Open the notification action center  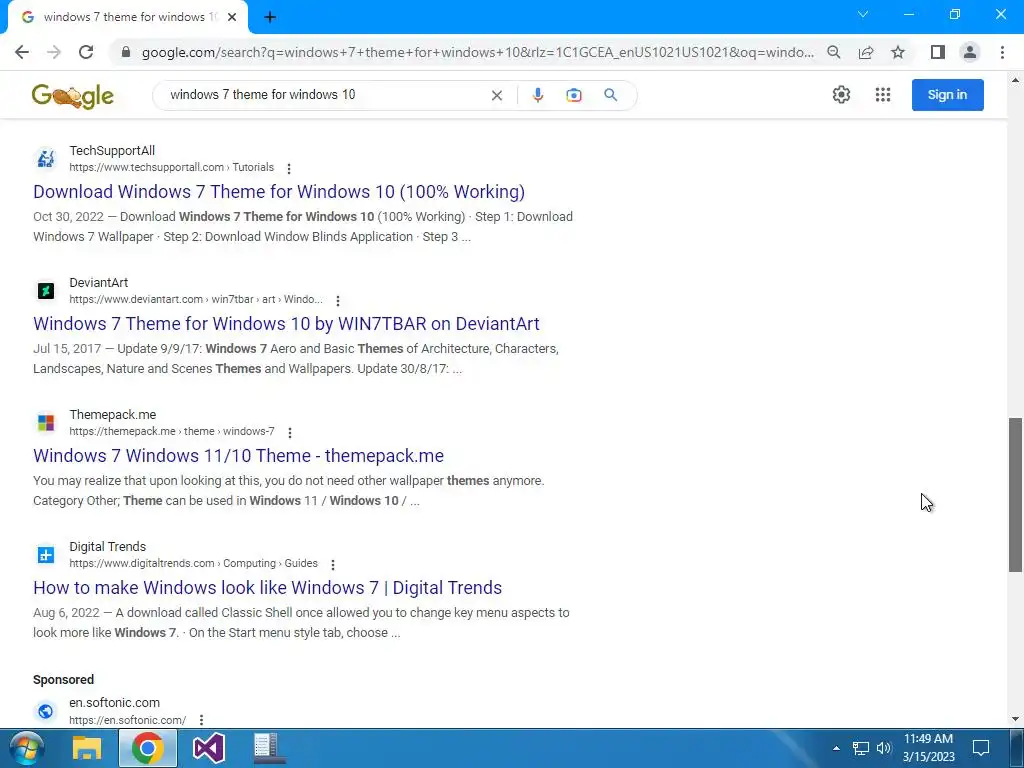980,748
